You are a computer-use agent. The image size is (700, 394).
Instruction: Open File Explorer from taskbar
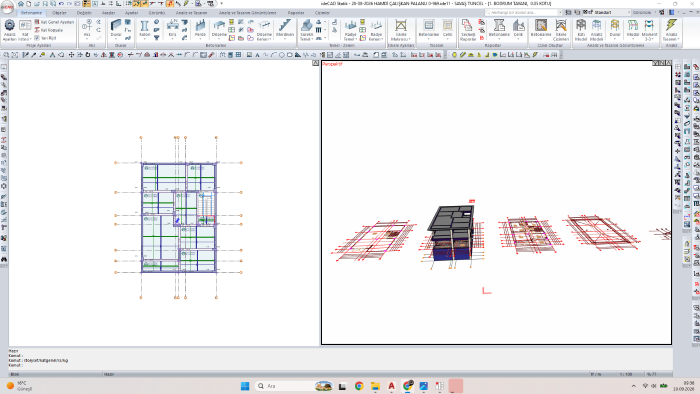click(375, 386)
